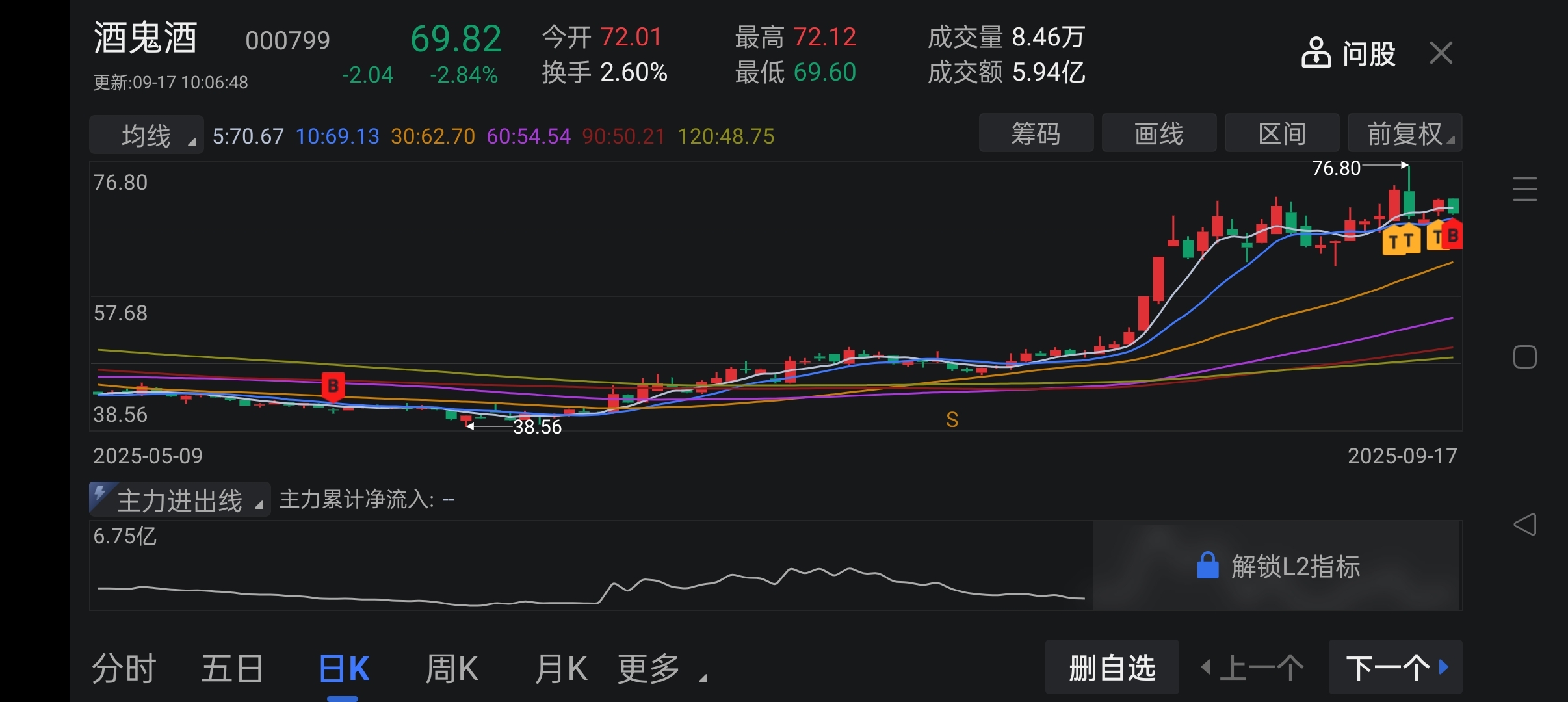Tap the 120-day MA value 120:48.75
This screenshot has width=1568, height=702.
pyautogui.click(x=726, y=136)
